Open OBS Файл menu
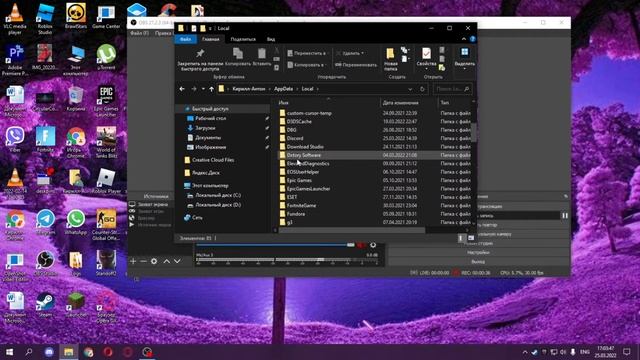This screenshot has height=360, width=640. 140,33
